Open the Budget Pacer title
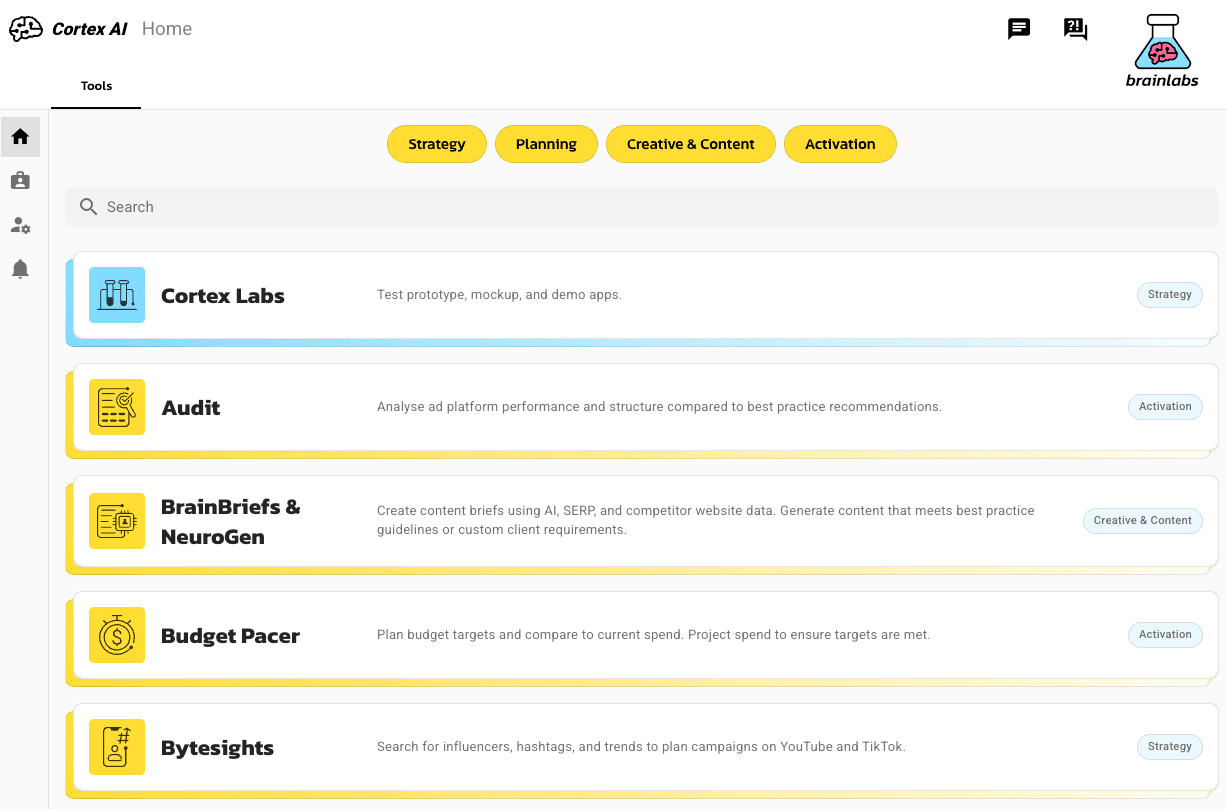The height and width of the screenshot is (809, 1226). [231, 636]
